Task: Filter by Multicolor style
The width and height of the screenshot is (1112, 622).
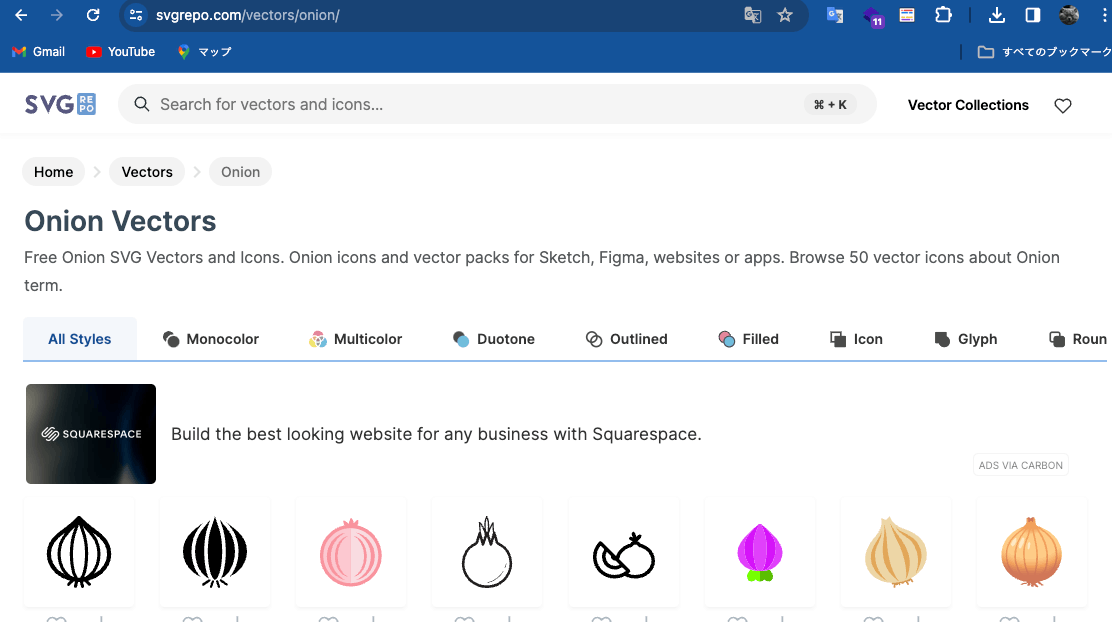Action: [355, 339]
